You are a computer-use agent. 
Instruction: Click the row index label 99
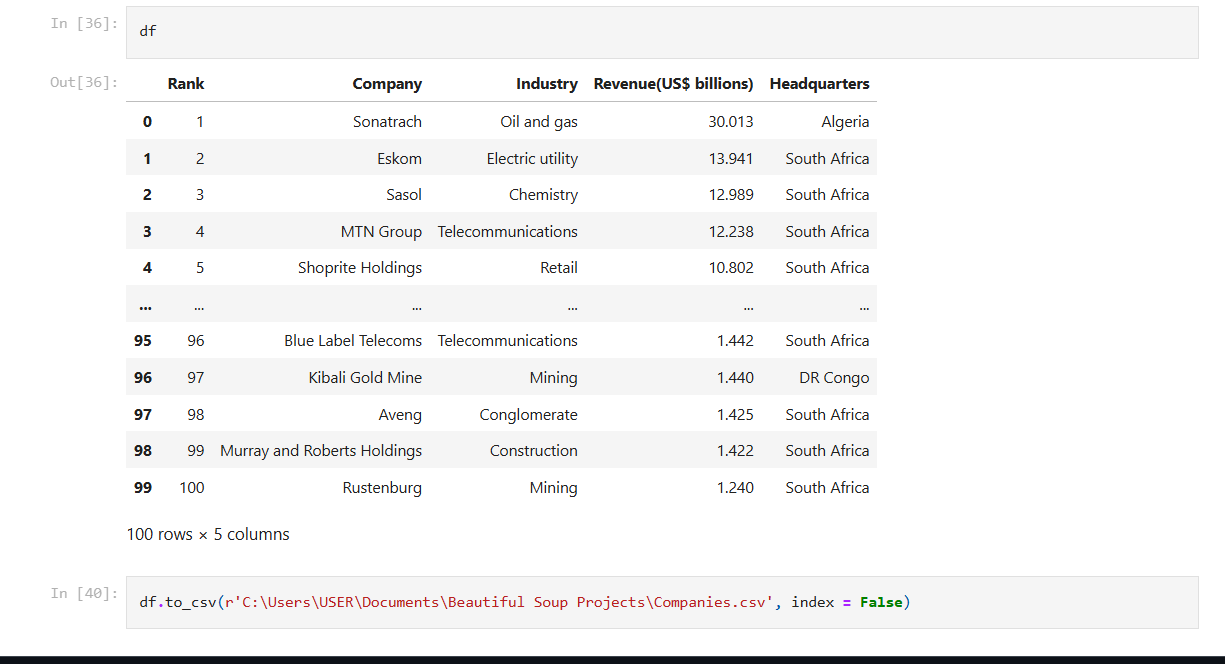point(143,488)
